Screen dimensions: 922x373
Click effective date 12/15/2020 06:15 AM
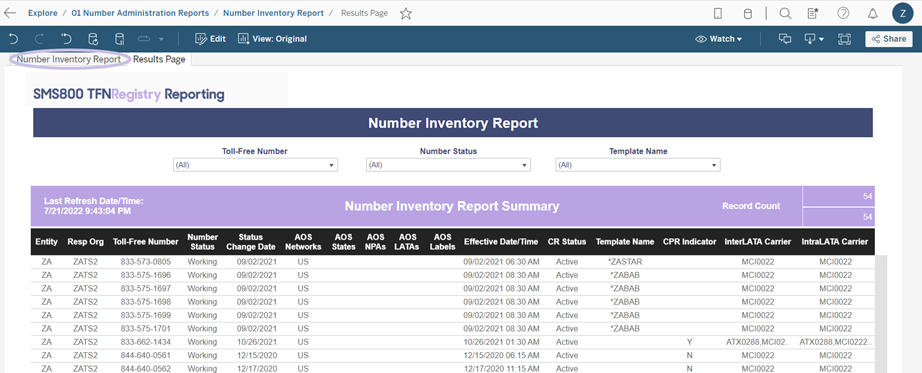[x=502, y=355]
